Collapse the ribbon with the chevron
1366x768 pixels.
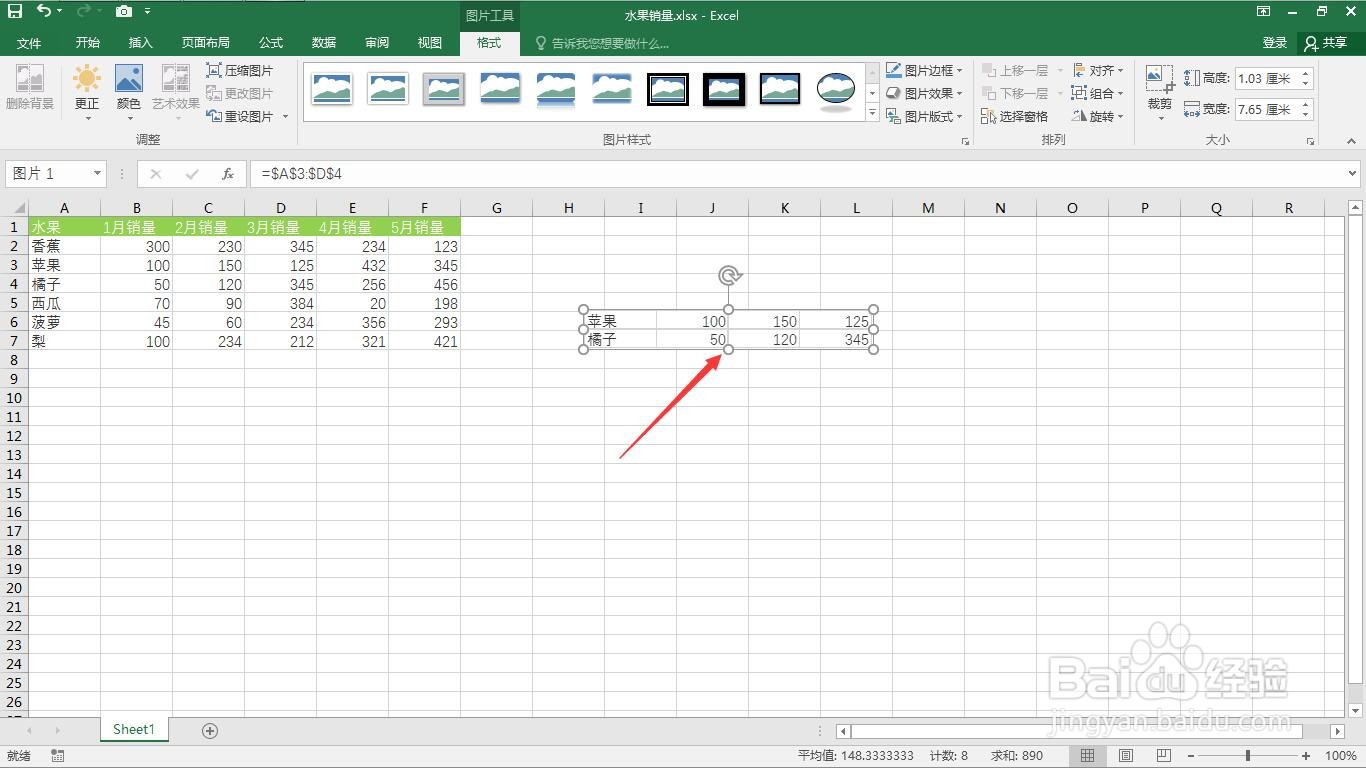pos(1352,142)
